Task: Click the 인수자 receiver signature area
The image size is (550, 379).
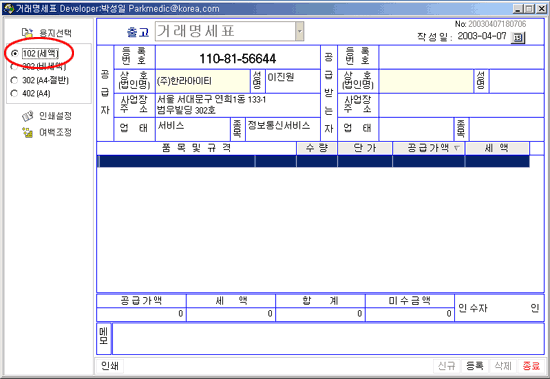Action: [x=499, y=308]
